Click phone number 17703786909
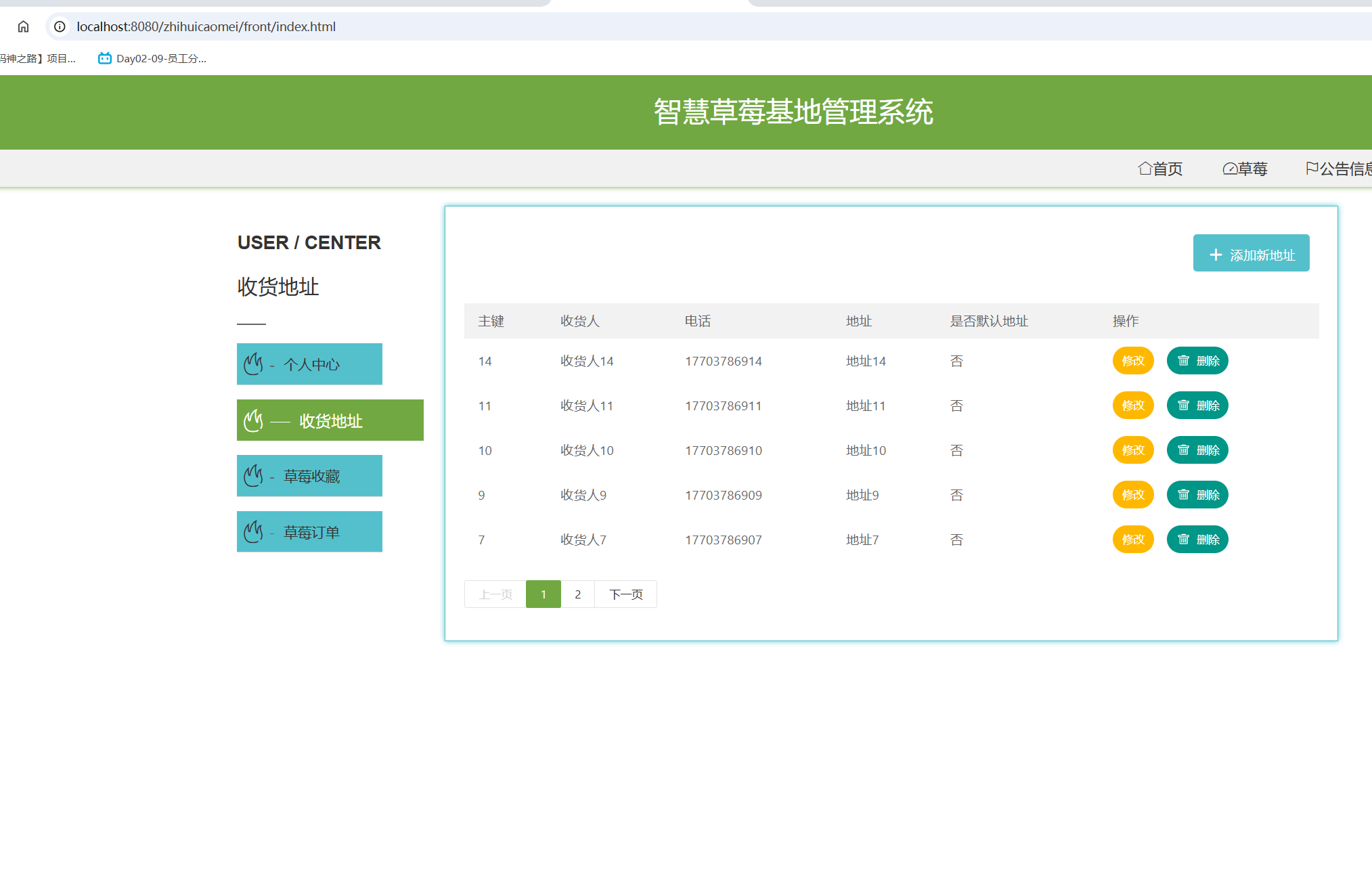 (x=724, y=495)
